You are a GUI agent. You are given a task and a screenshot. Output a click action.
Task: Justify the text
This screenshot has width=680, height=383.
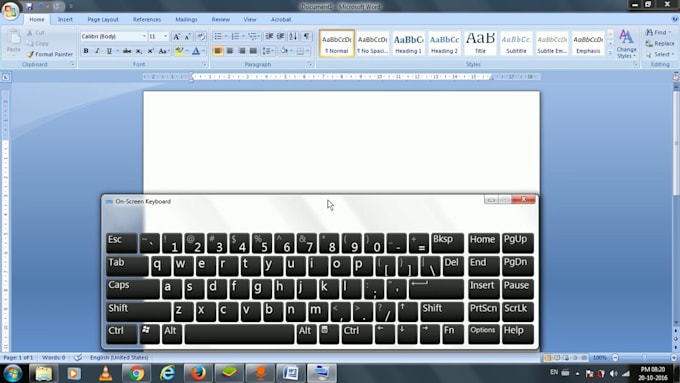pos(253,51)
